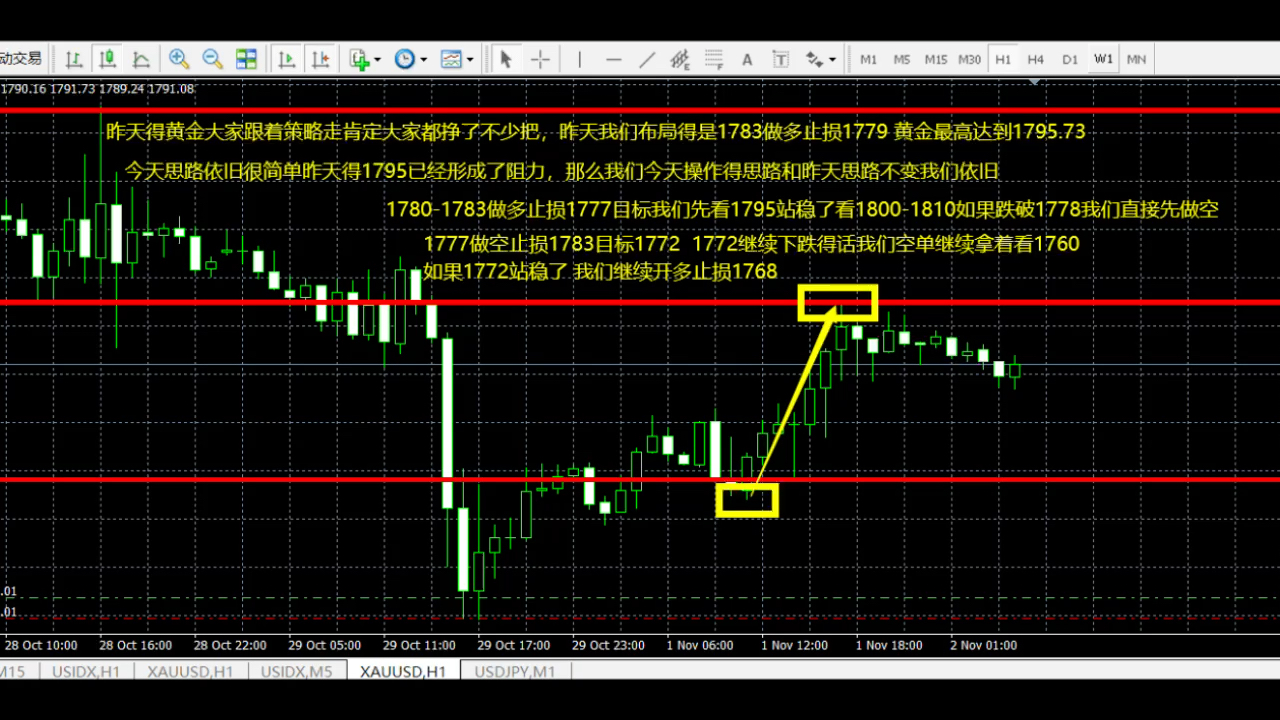
Task: Select the crosshair tool
Action: [x=540, y=59]
